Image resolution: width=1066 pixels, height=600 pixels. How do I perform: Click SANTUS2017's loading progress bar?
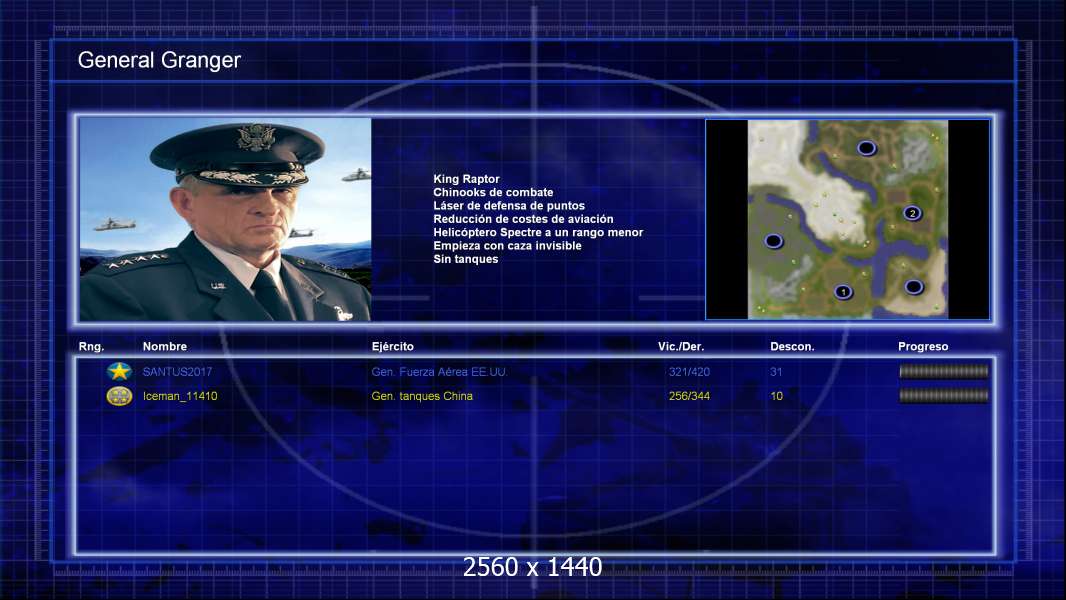[944, 371]
